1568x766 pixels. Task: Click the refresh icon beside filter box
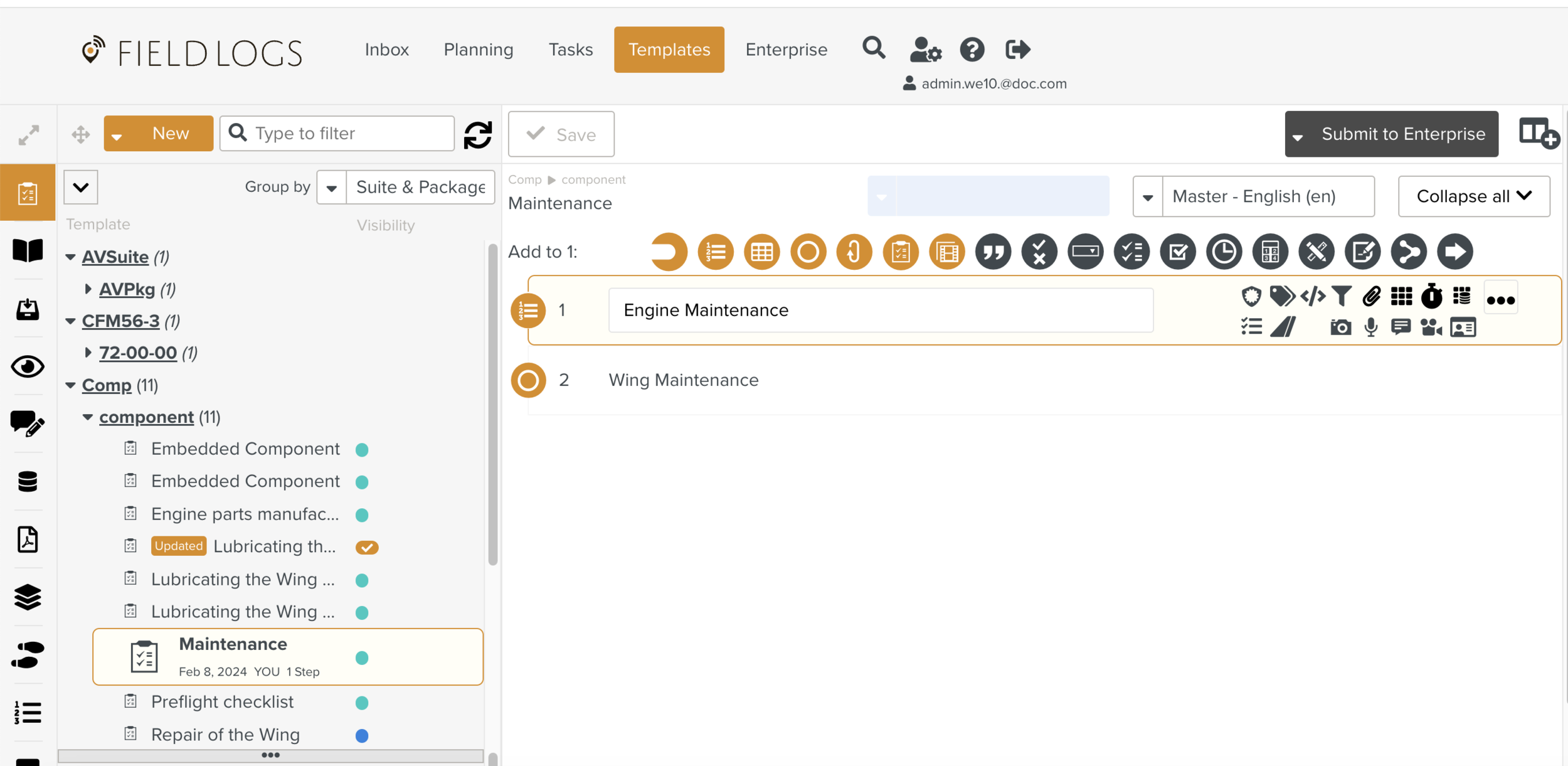click(x=478, y=134)
